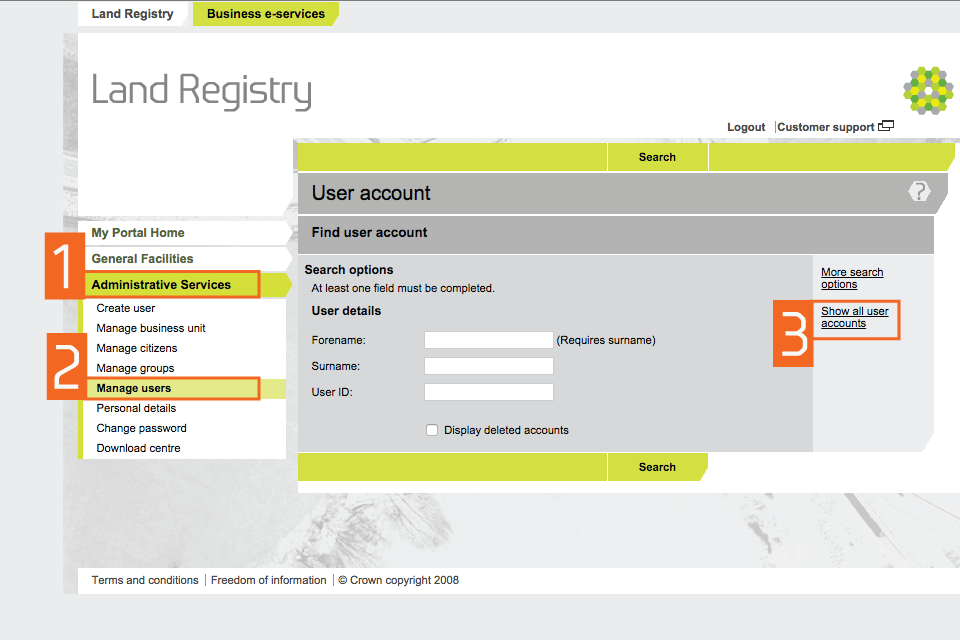960x640 pixels.
Task: Click the Forename input field
Action: pyautogui.click(x=488, y=340)
